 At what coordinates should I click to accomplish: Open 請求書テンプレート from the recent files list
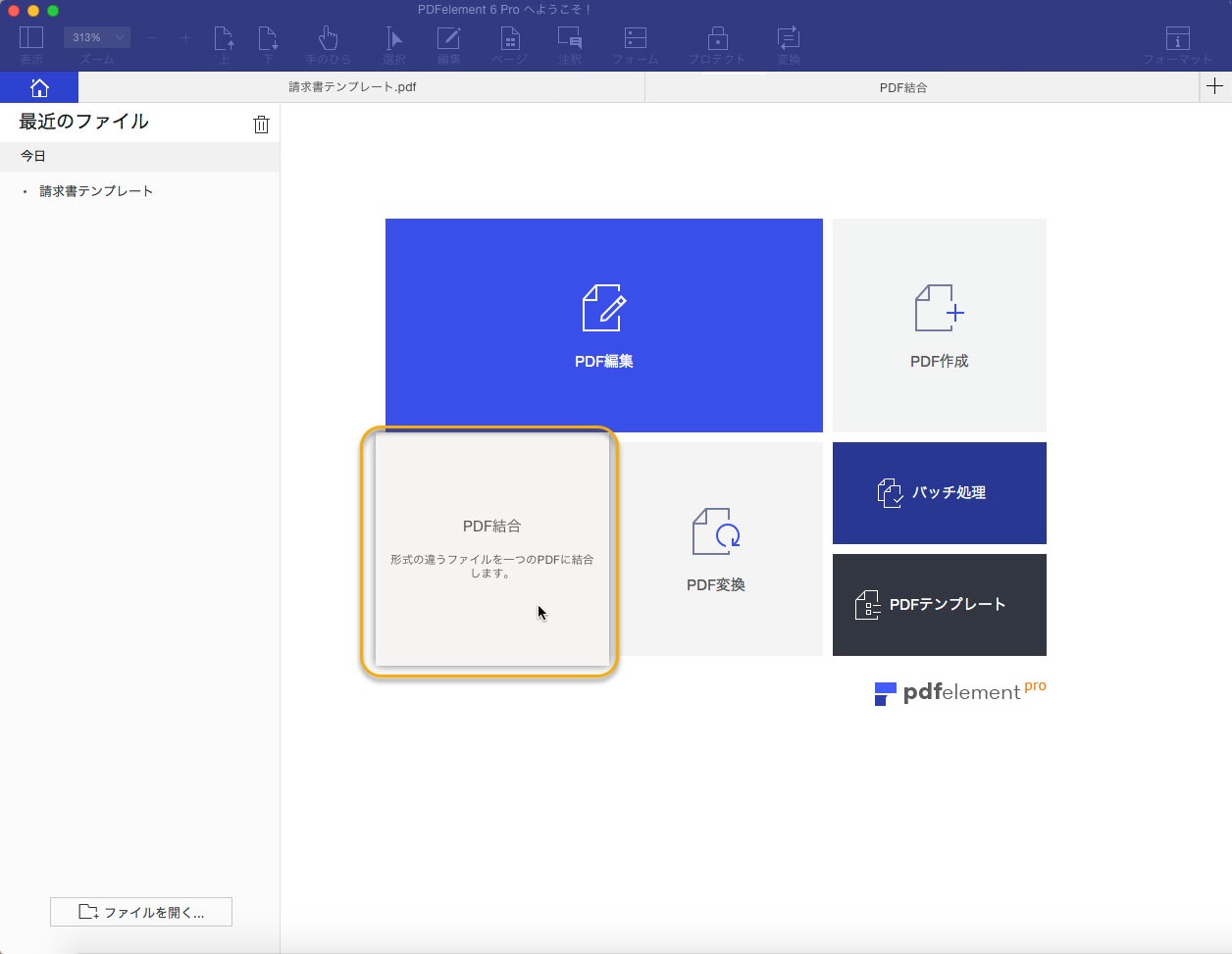click(x=96, y=191)
